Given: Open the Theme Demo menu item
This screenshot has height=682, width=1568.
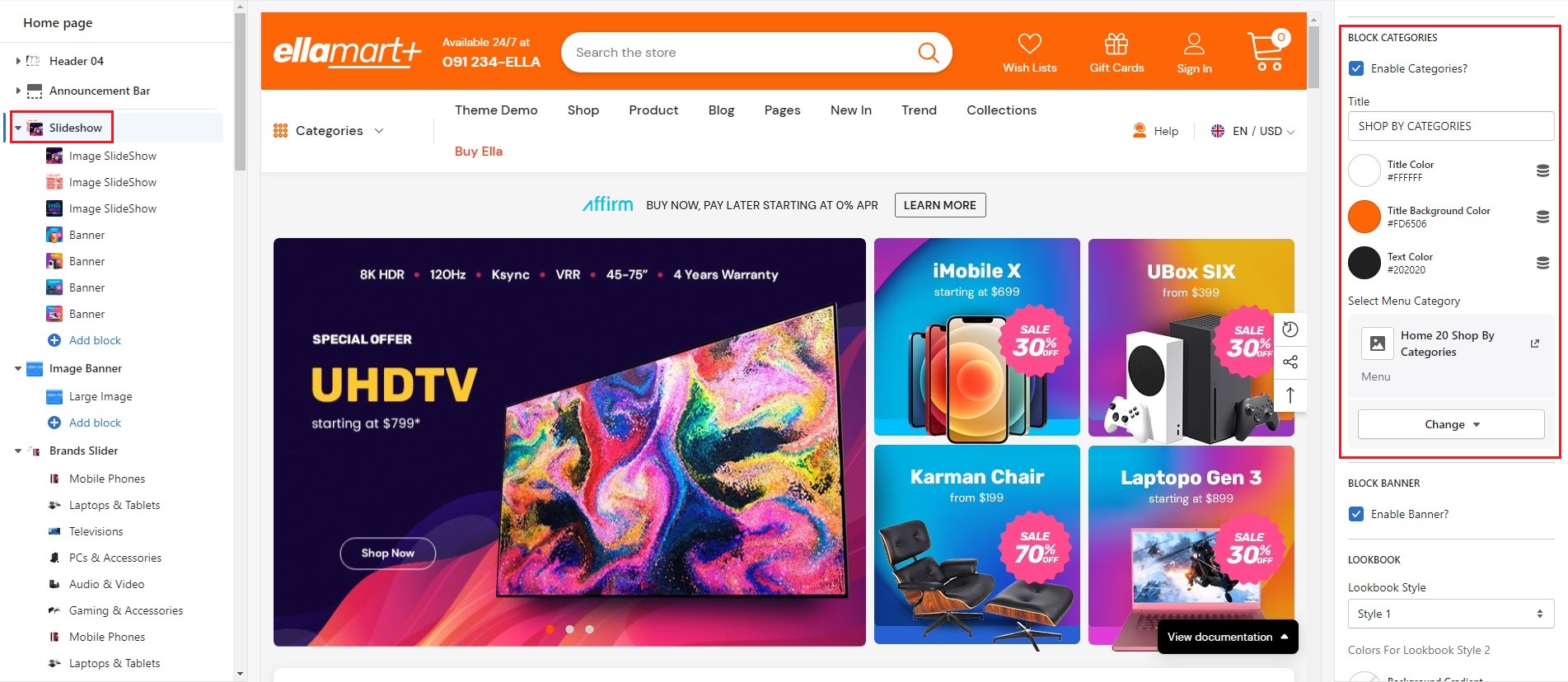Looking at the screenshot, I should [496, 110].
